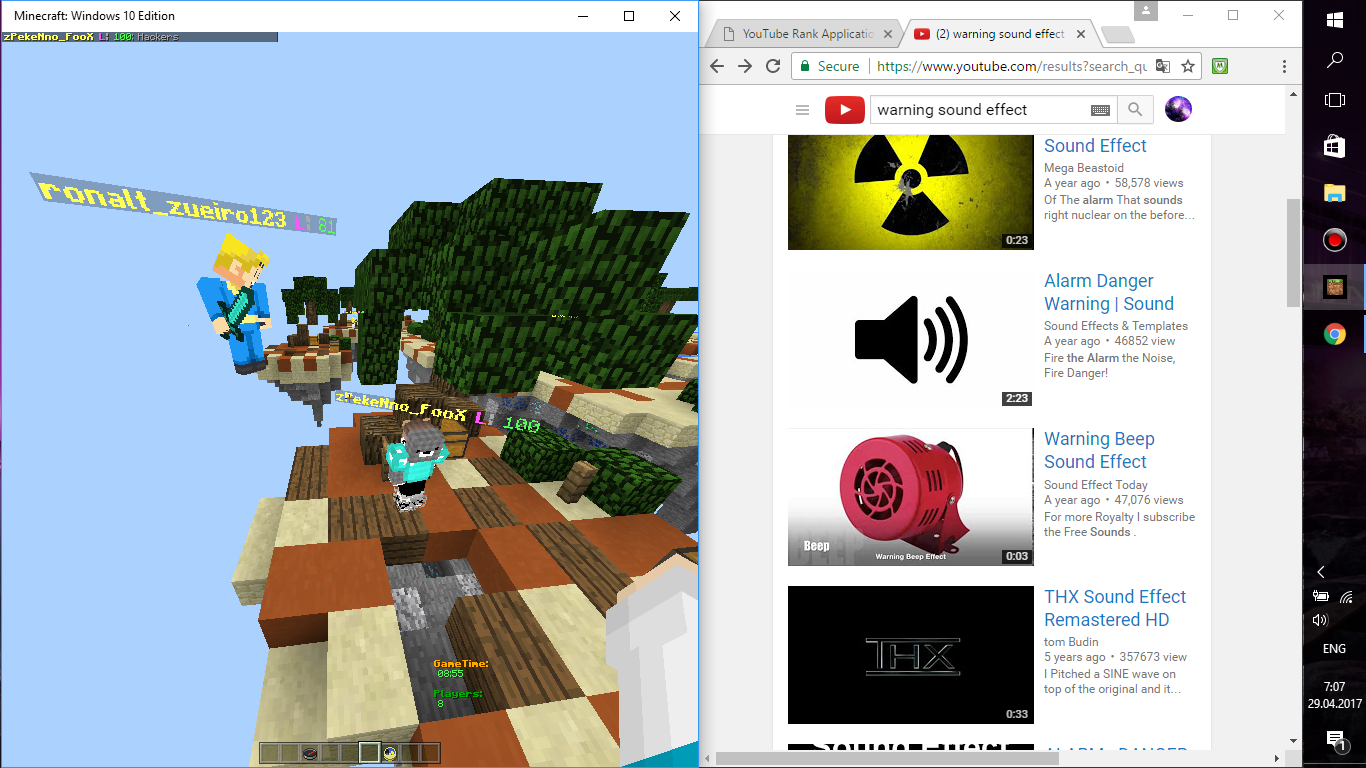Screen dimensions: 1366x768
Task: Open the speaker icon video thumbnail
Action: click(911, 340)
